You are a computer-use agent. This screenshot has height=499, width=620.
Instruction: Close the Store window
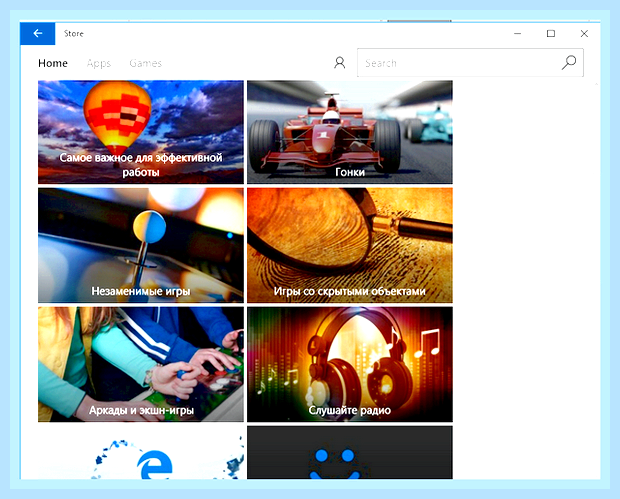[584, 34]
